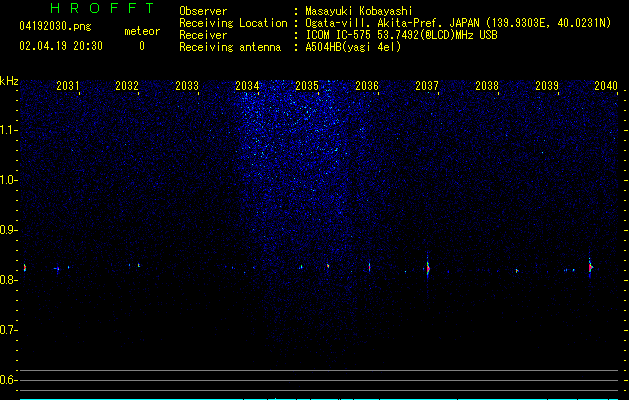Click the 1.1 kHz frequency label
This screenshot has height=400, width=629.
[8, 130]
